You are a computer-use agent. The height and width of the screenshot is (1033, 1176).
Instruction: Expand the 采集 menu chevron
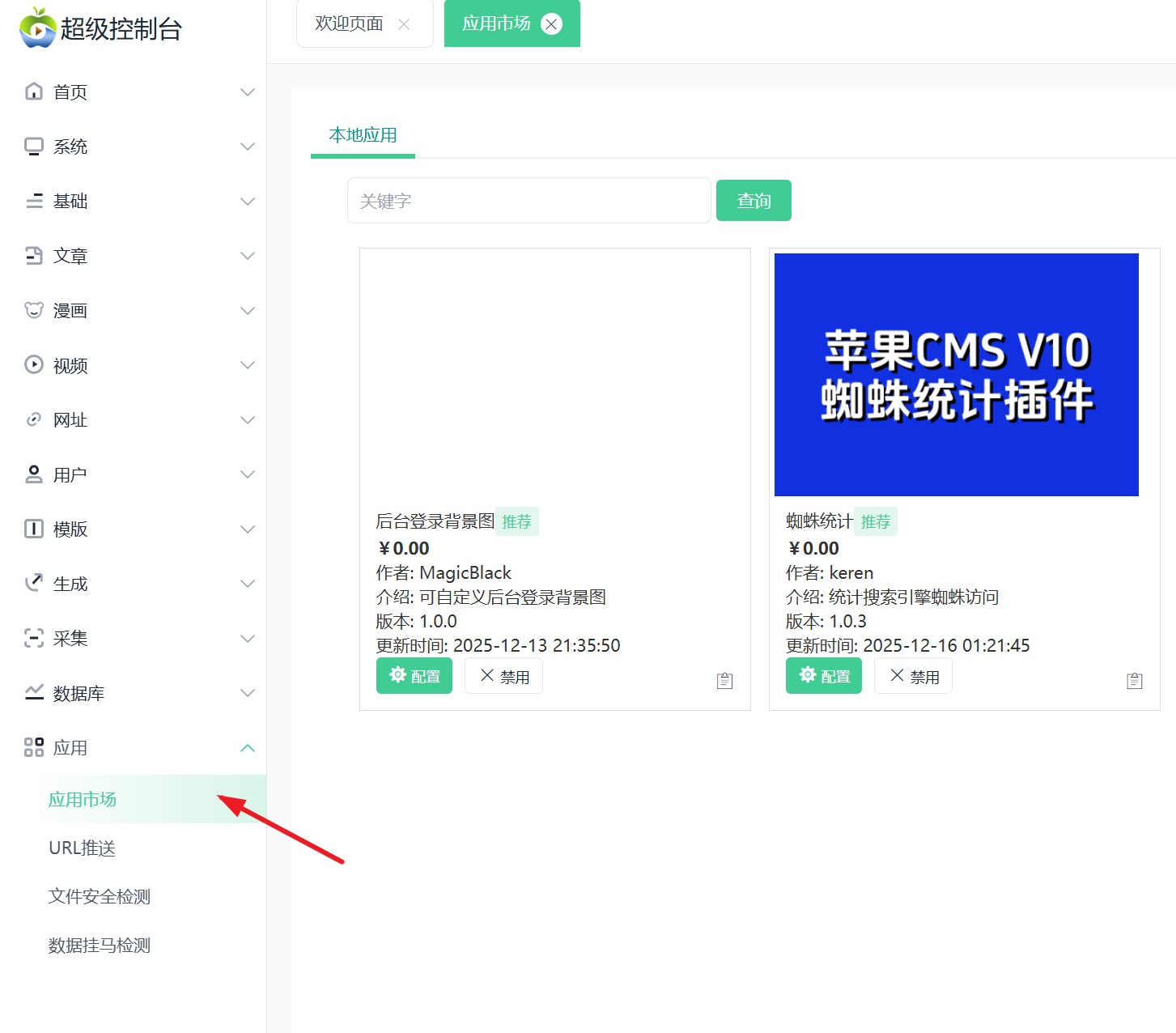pos(248,639)
